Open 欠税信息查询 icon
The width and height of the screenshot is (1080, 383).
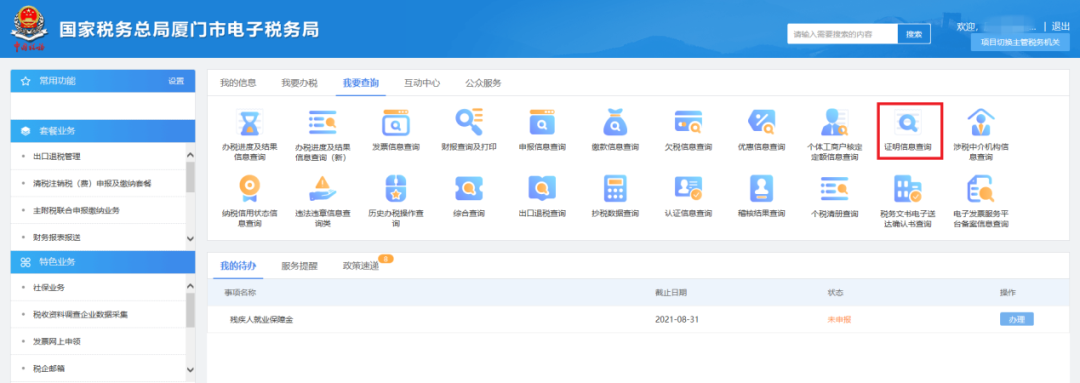(688, 123)
